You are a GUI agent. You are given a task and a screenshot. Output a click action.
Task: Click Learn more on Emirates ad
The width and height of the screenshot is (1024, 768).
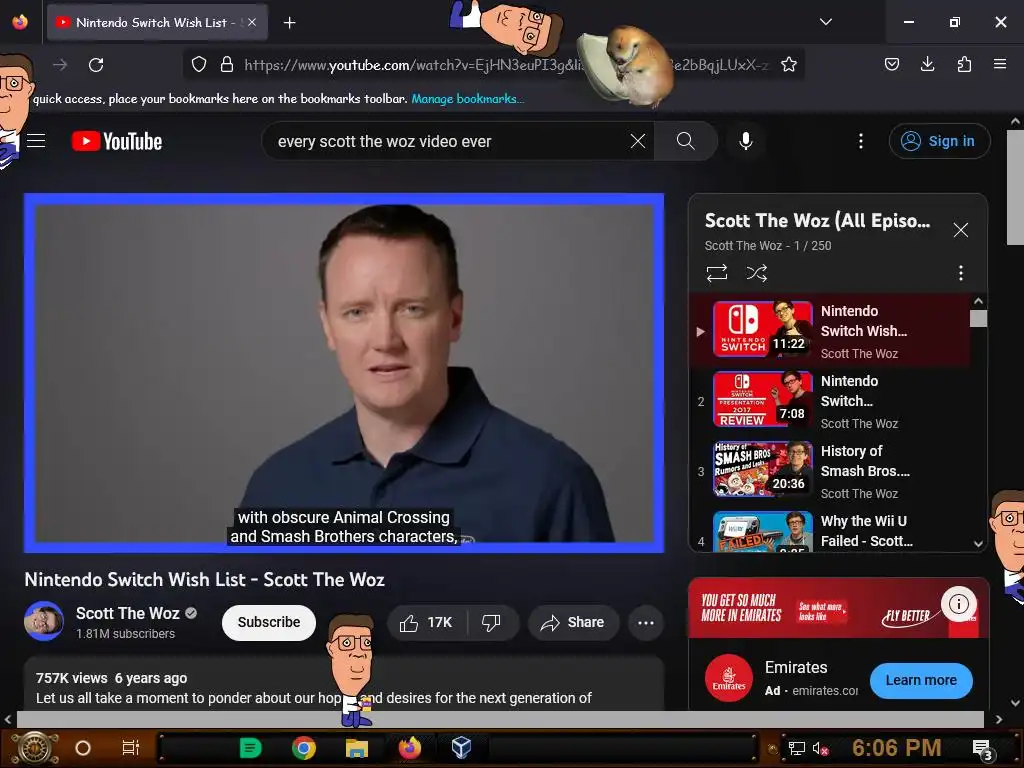tap(921, 680)
